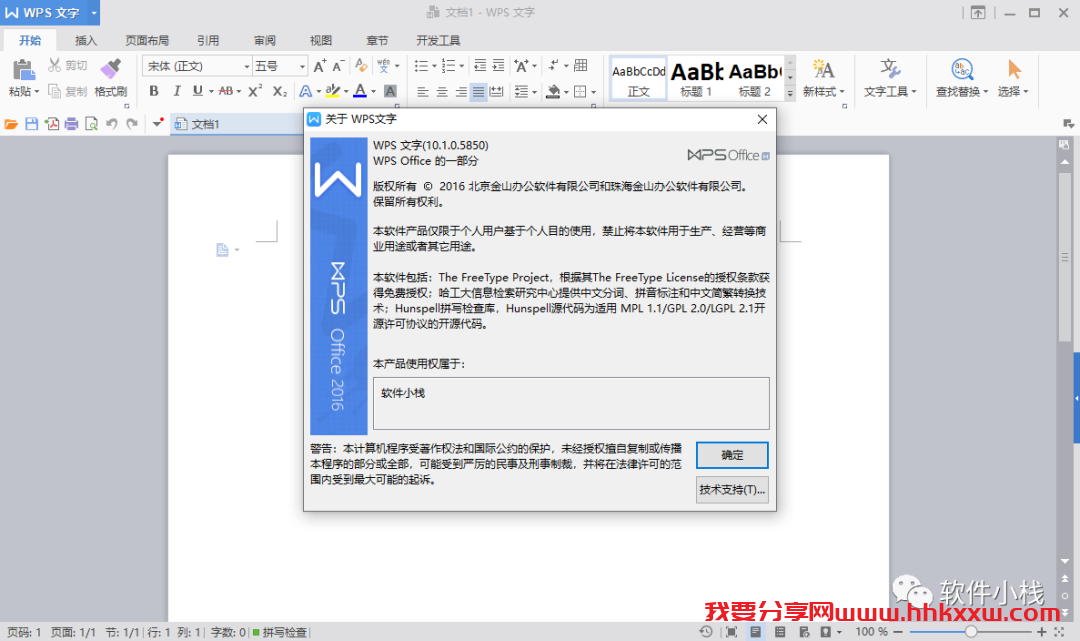Click the clear formatting eraser icon
1080x641 pixels.
(x=361, y=65)
